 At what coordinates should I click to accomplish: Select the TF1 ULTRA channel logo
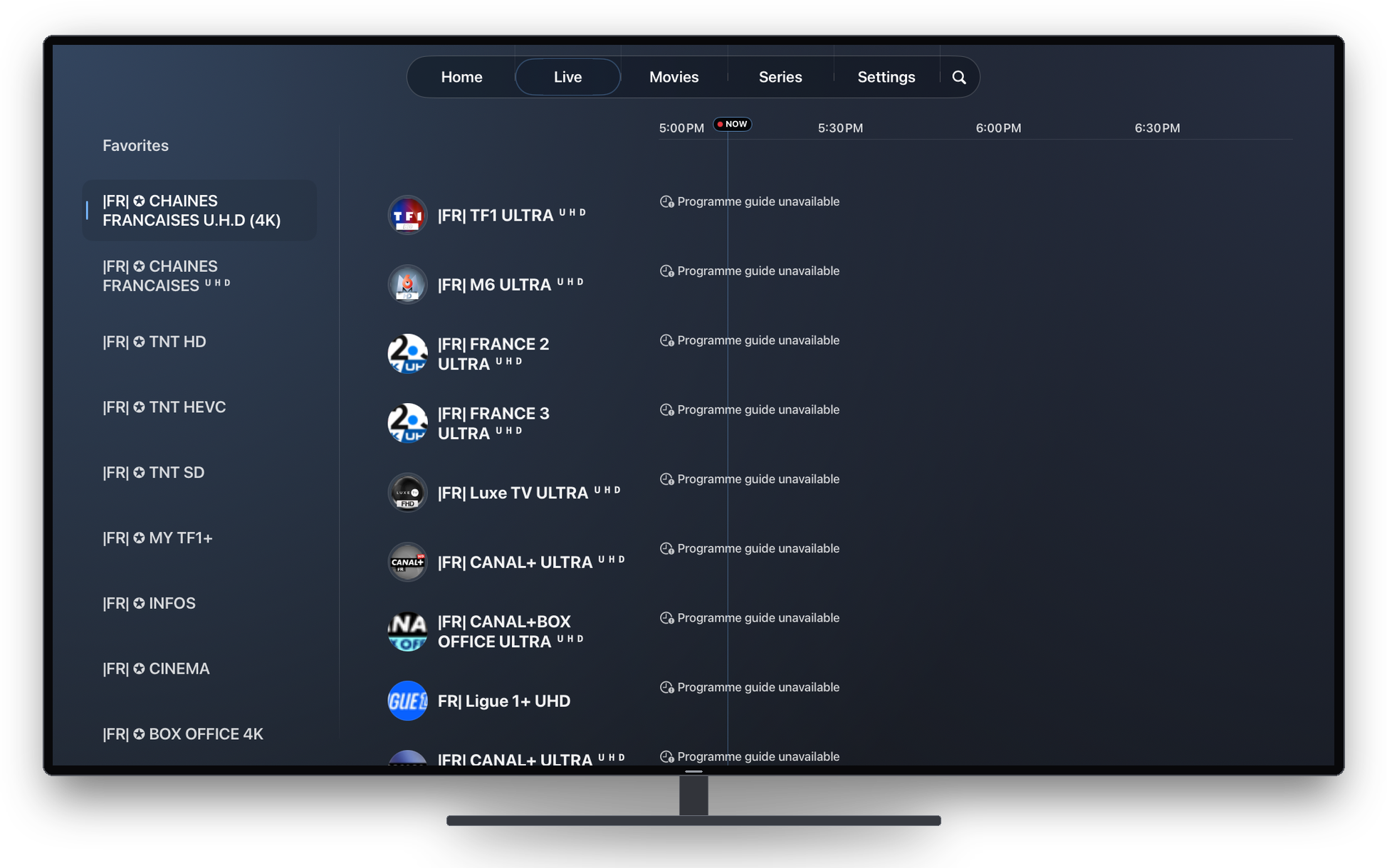point(407,215)
